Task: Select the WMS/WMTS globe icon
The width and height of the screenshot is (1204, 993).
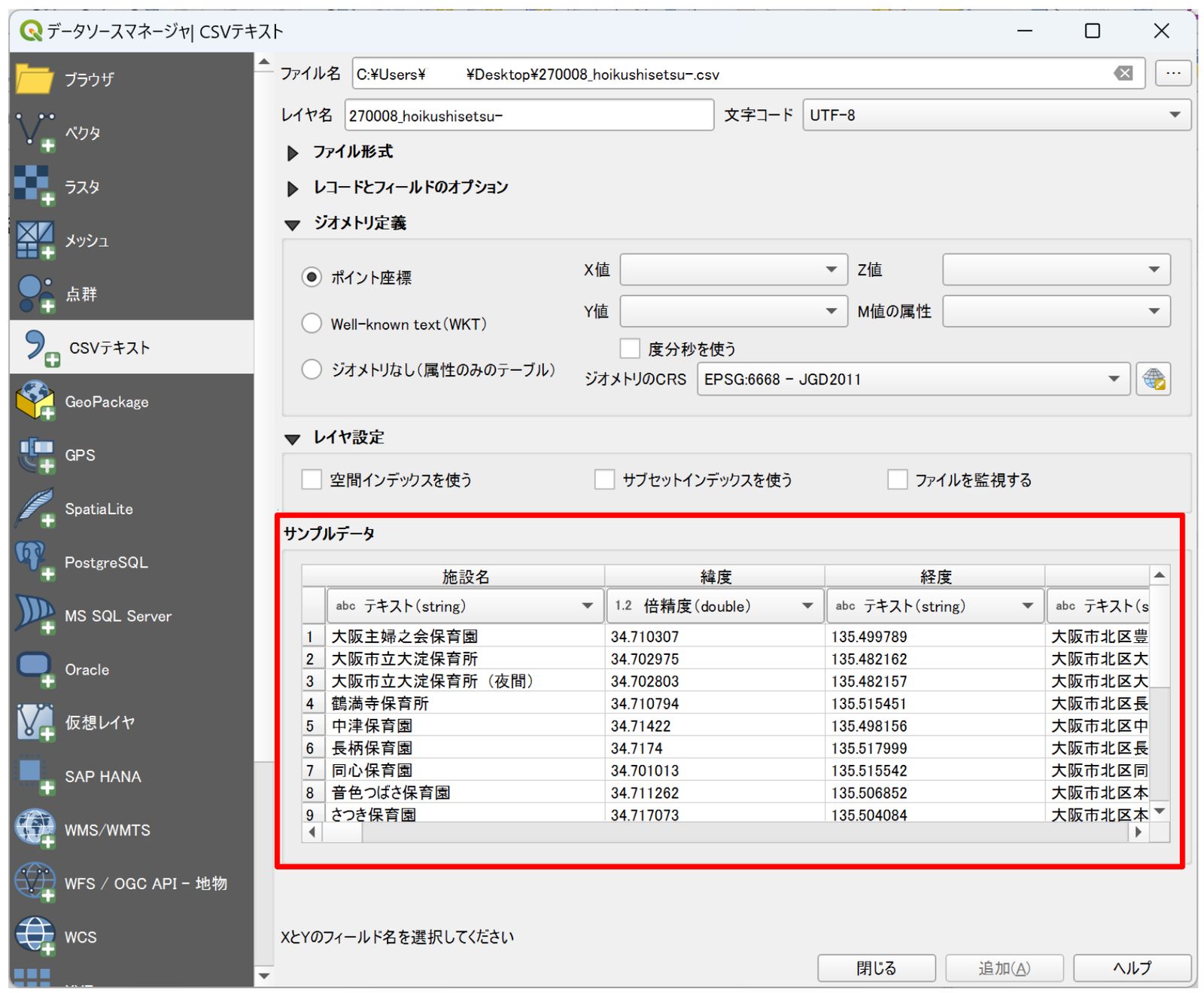Action: pos(35,830)
